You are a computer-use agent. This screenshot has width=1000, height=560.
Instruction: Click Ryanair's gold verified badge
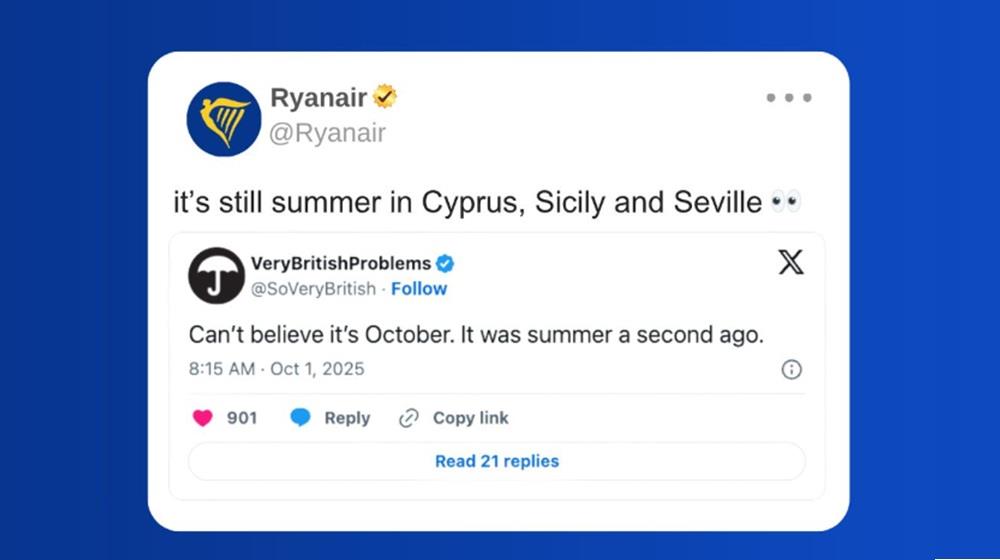tap(385, 98)
